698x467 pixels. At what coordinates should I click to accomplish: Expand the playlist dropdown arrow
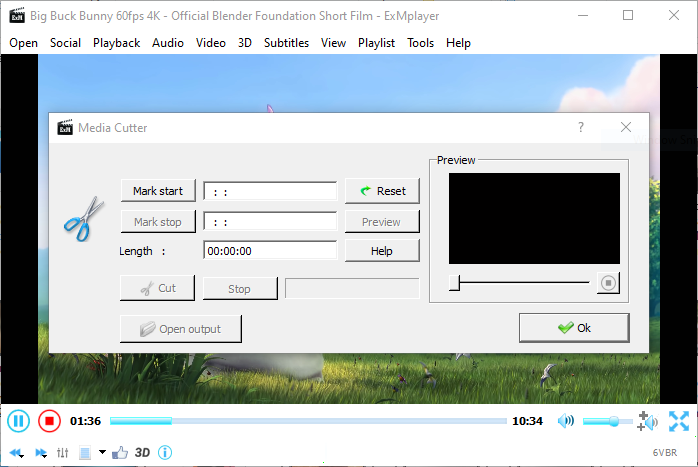[102, 453]
